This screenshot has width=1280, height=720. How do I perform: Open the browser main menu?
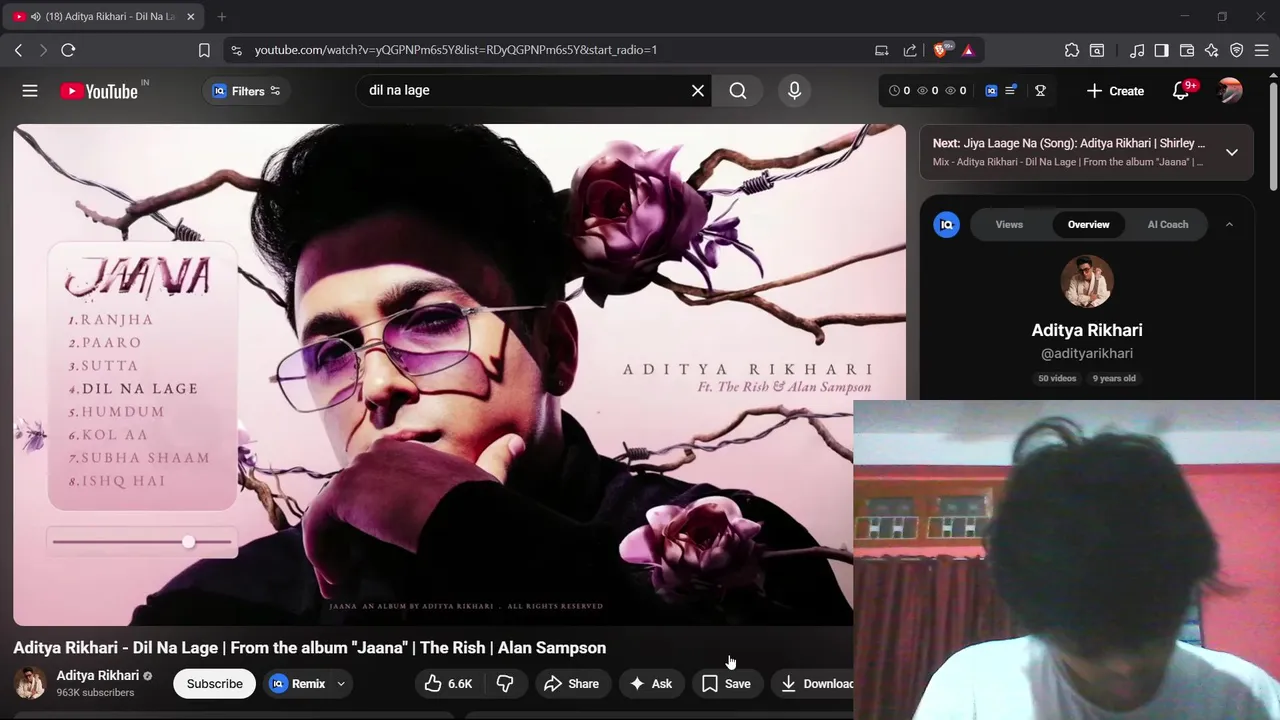click(1262, 50)
